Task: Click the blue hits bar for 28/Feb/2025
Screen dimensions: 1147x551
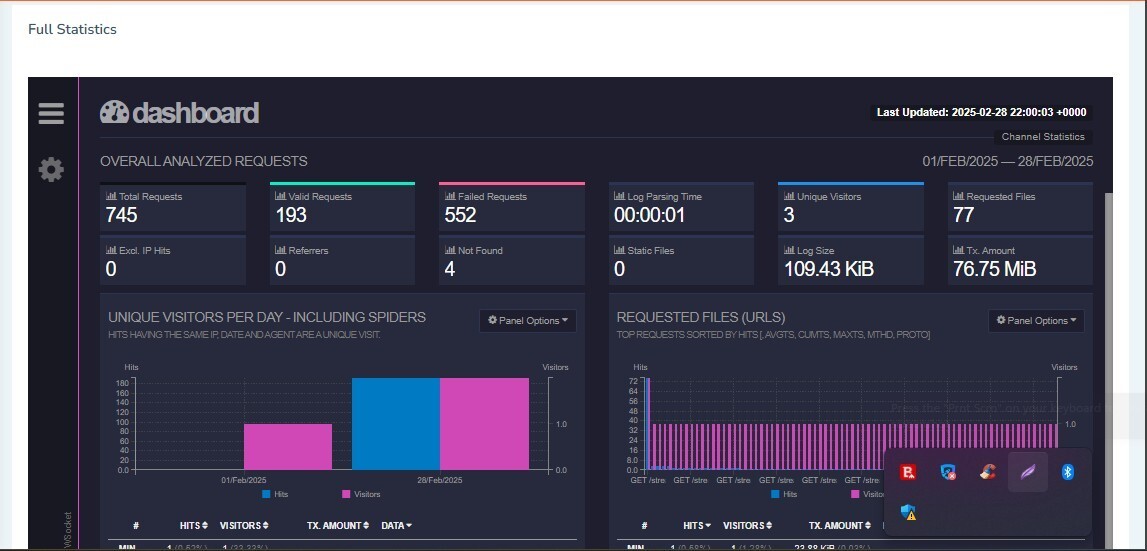Action: pos(396,424)
